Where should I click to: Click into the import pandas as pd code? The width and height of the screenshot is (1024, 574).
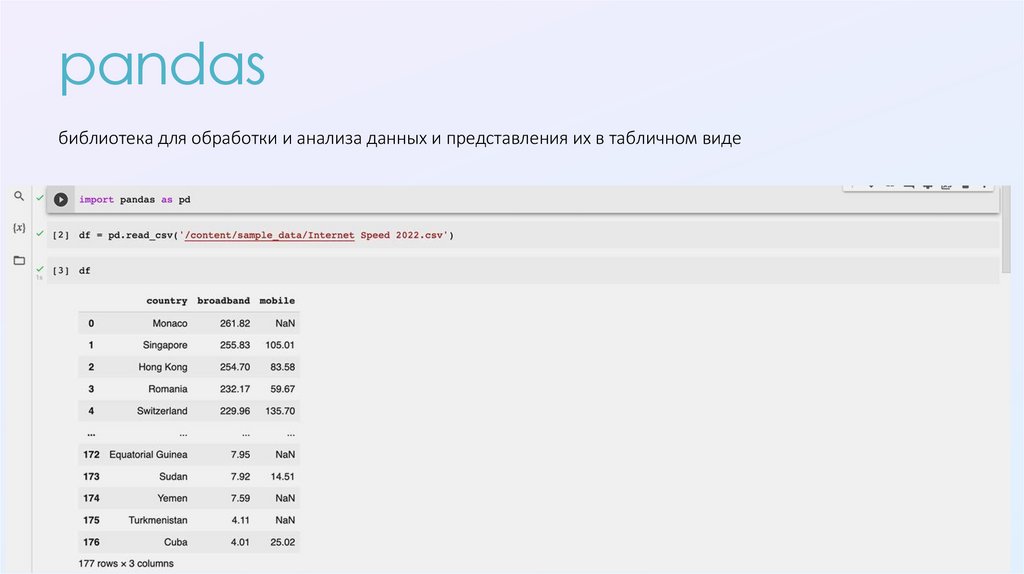click(x=135, y=200)
